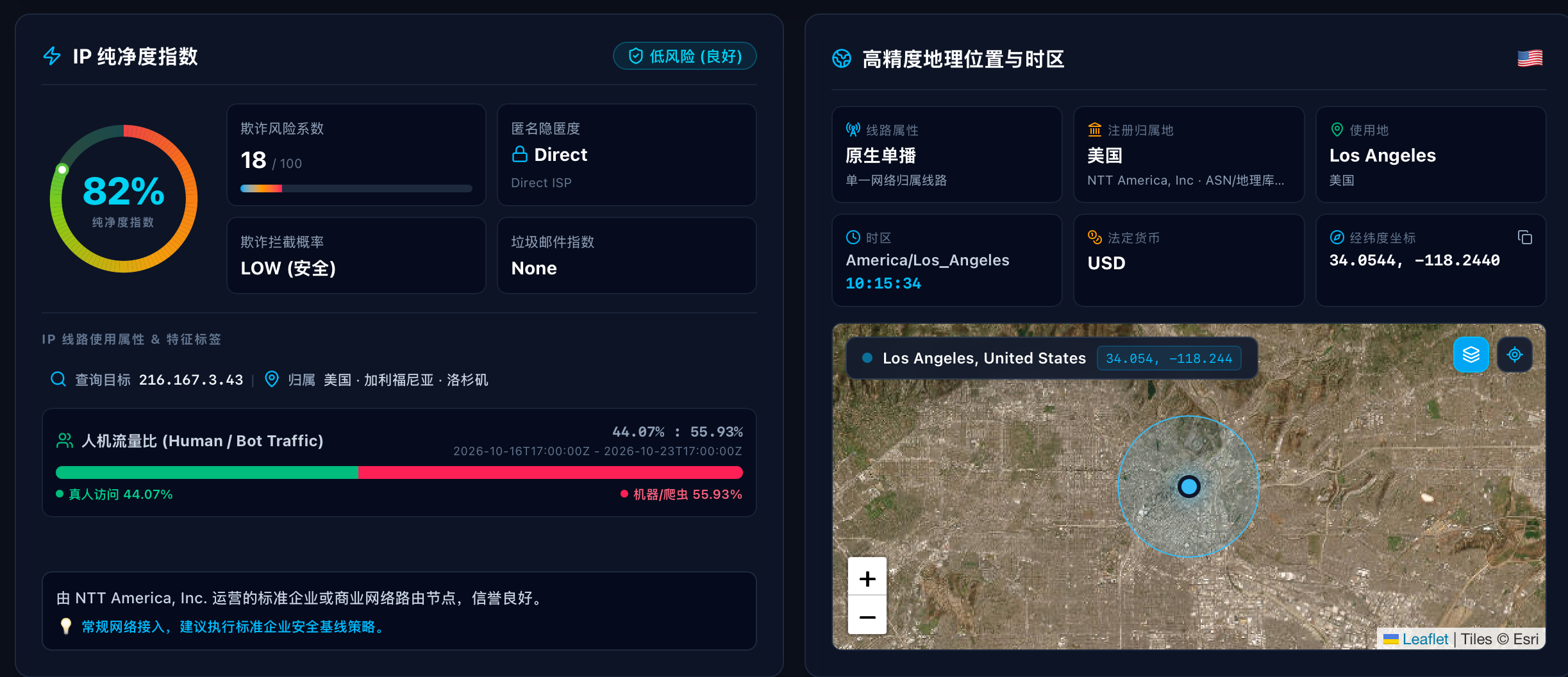Click the lock icon next to Direct
This screenshot has height=677, width=1568.
coord(520,155)
